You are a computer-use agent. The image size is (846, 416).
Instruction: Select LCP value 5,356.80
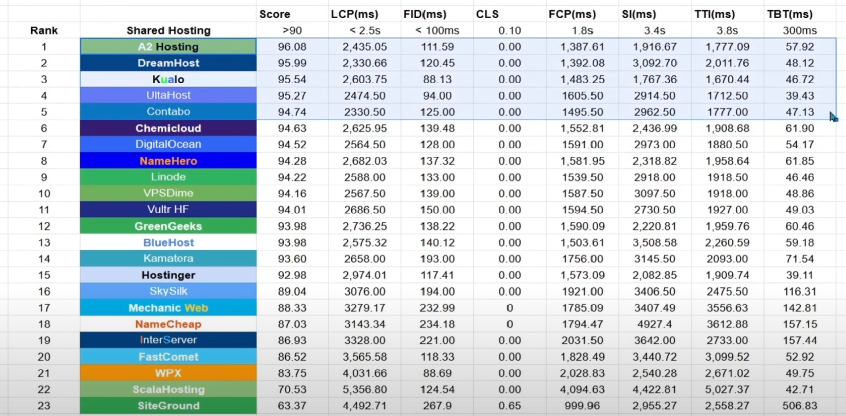point(364,390)
